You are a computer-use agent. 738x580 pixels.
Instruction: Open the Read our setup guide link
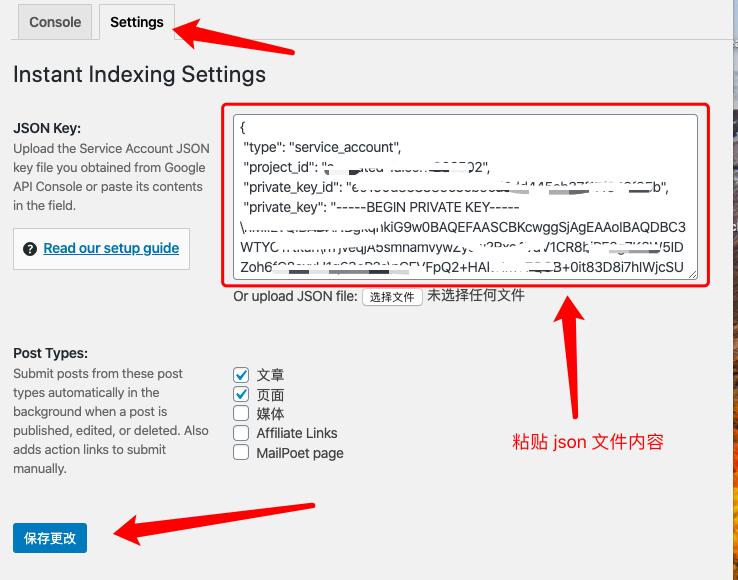tap(111, 248)
